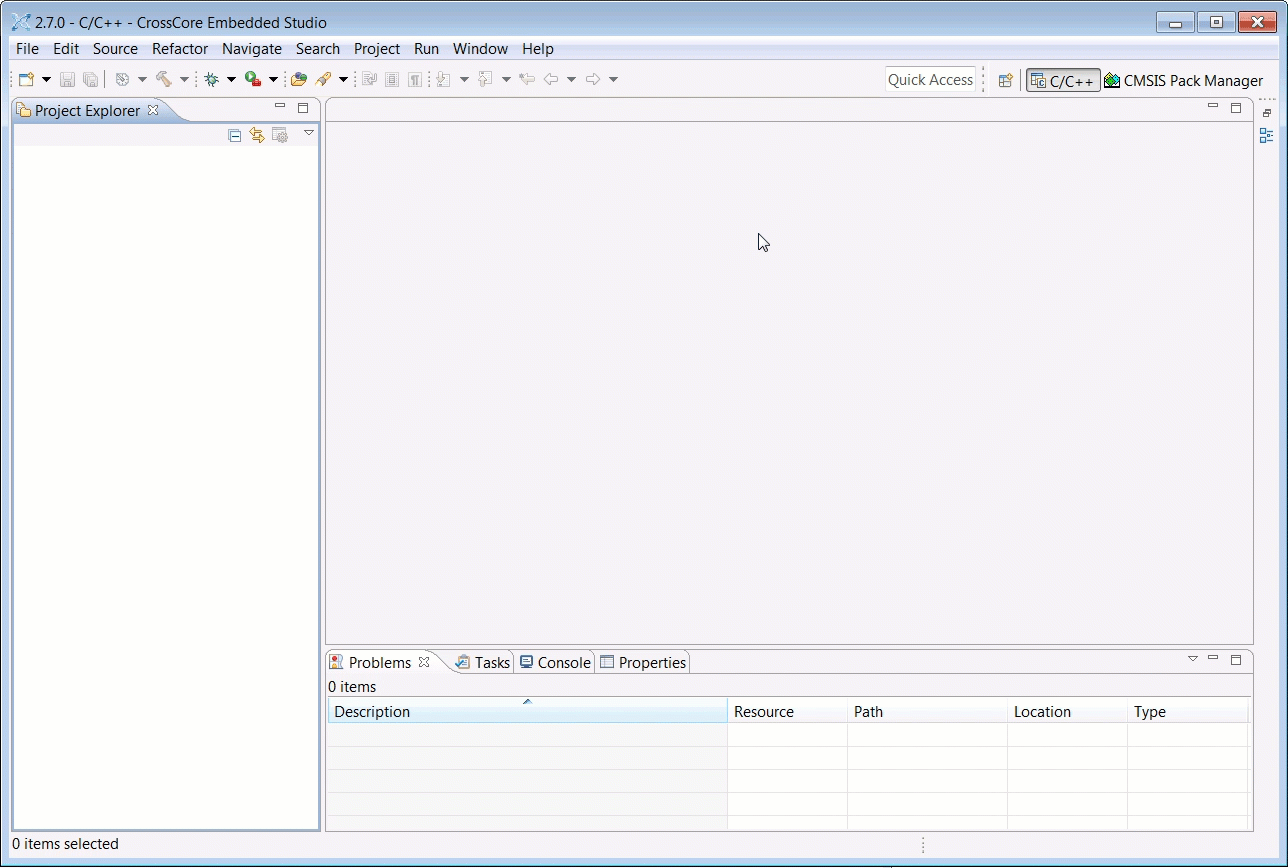Screen dimensions: 1288x868
Task: Close the Project Explorer view tab
Action: pos(153,110)
